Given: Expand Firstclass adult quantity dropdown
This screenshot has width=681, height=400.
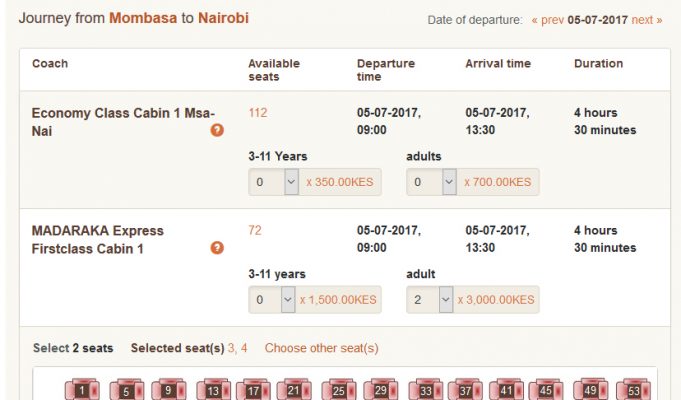Looking at the screenshot, I should pyautogui.click(x=430, y=300).
